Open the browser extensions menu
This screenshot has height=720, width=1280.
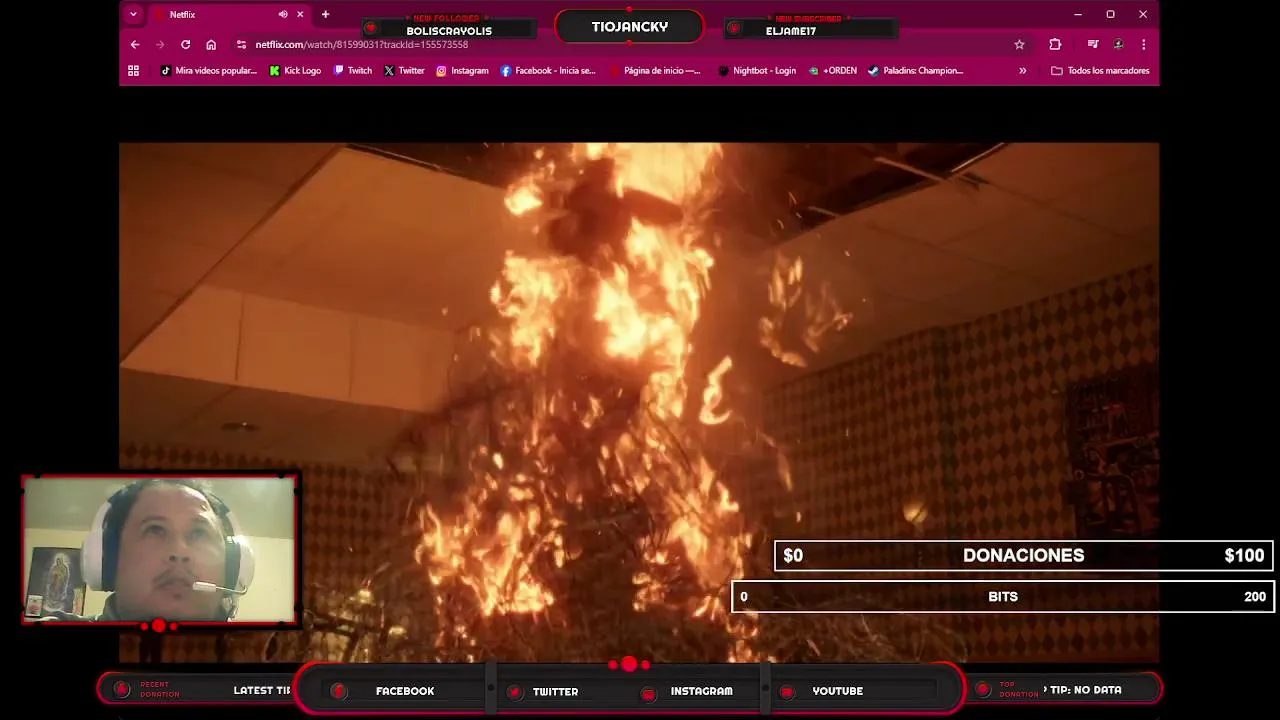click(1055, 45)
